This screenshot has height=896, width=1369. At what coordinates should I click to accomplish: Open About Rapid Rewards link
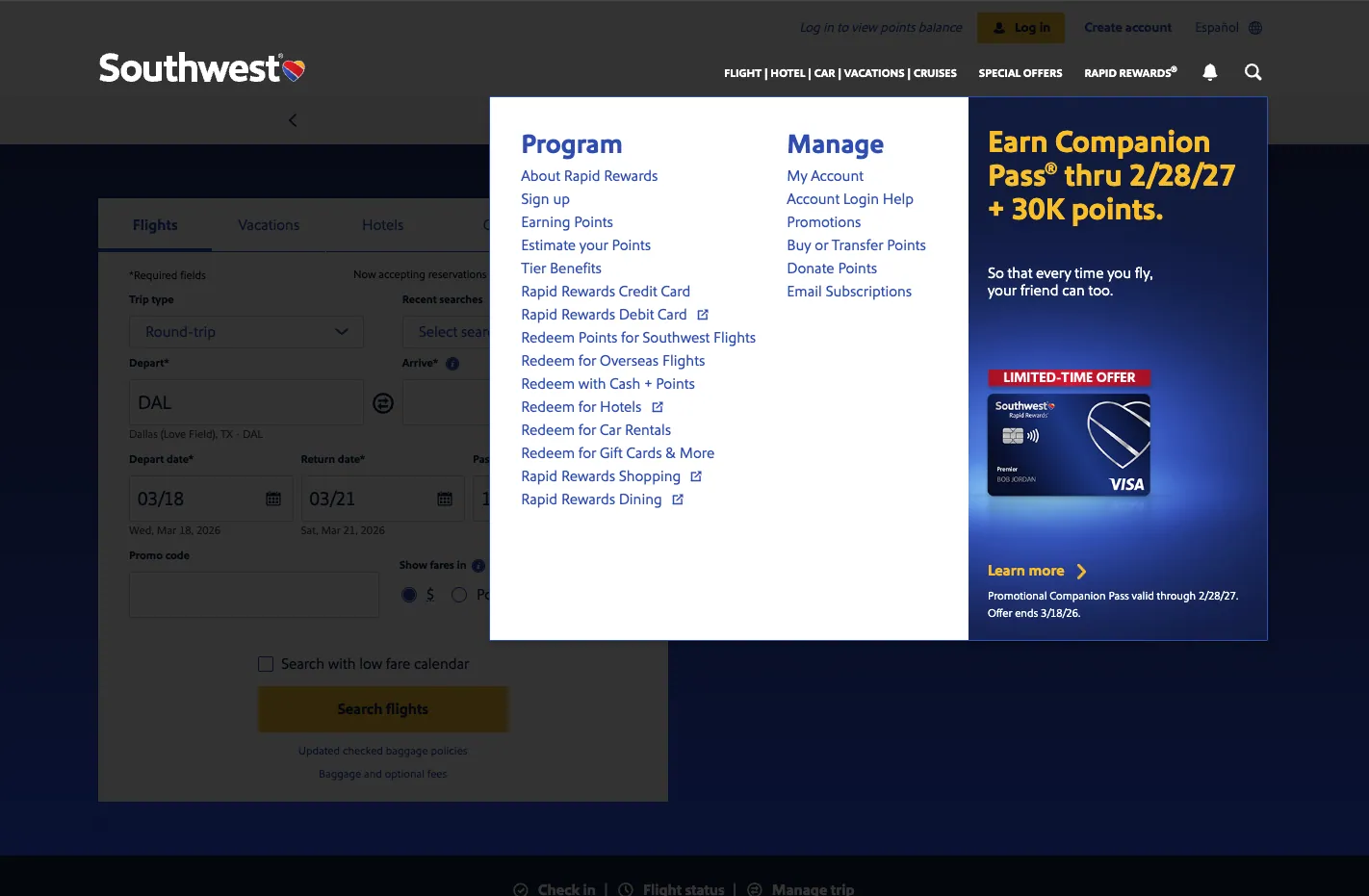tap(589, 176)
